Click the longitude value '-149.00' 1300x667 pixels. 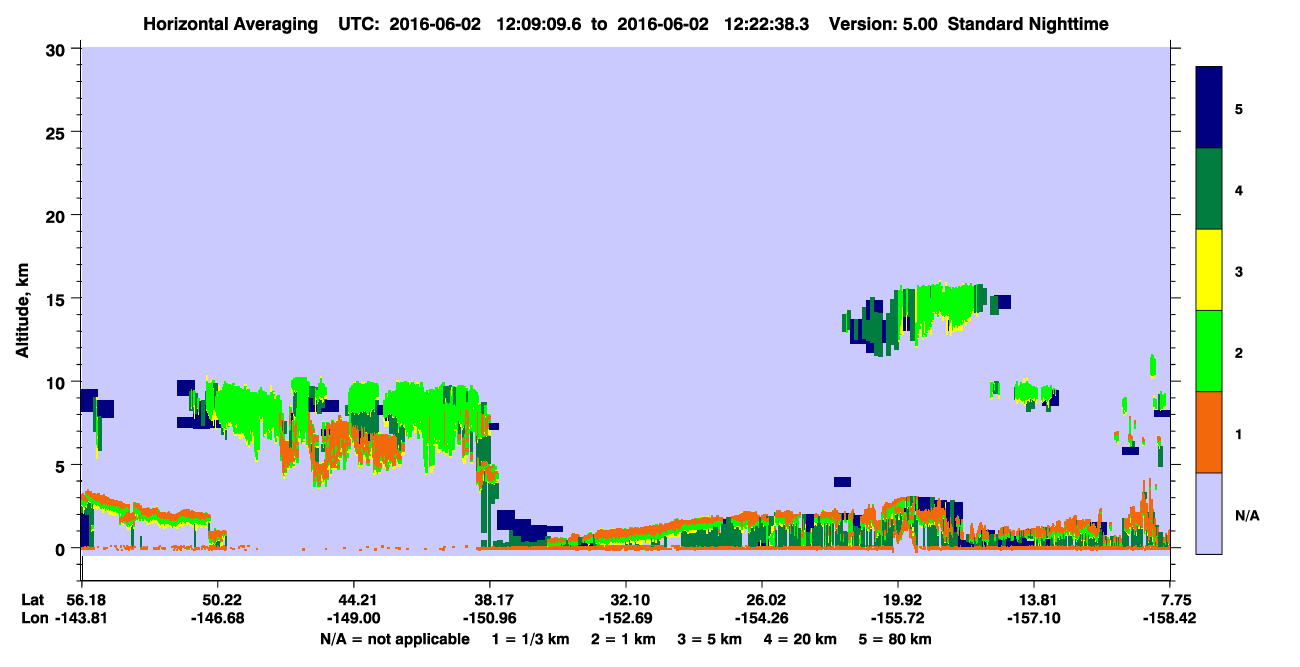point(354,618)
